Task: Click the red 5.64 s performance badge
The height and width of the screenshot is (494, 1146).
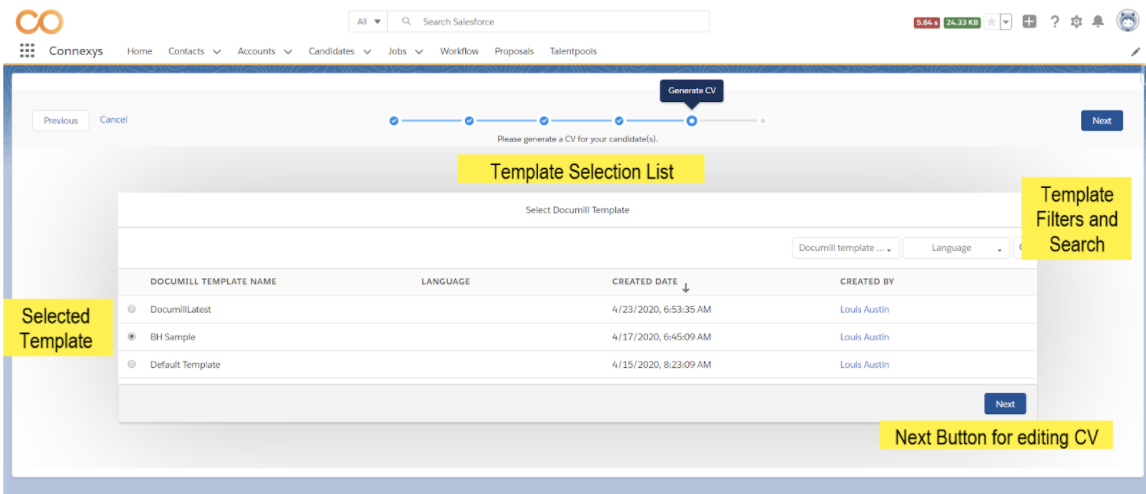Action: pos(927,23)
